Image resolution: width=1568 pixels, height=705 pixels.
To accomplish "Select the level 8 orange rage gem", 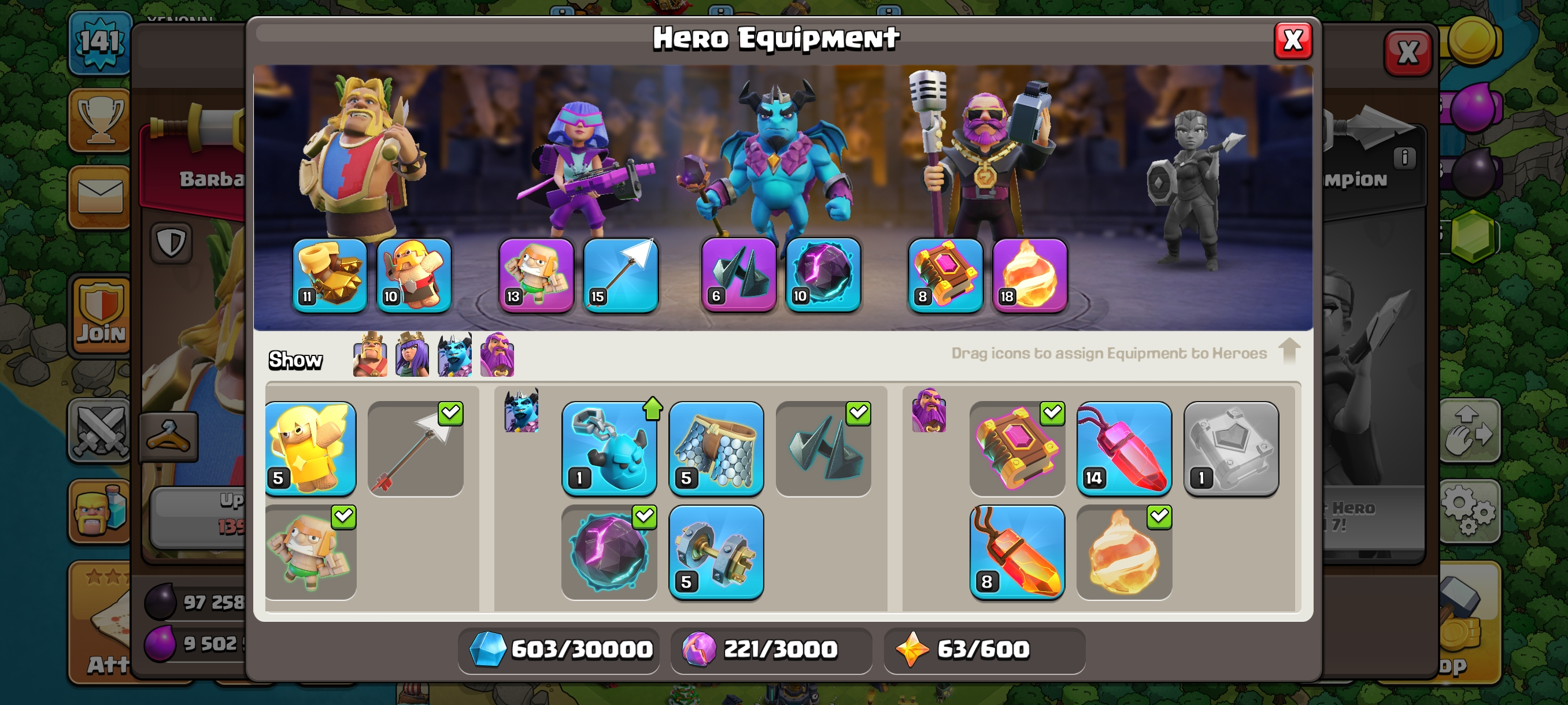I will pos(1016,552).
